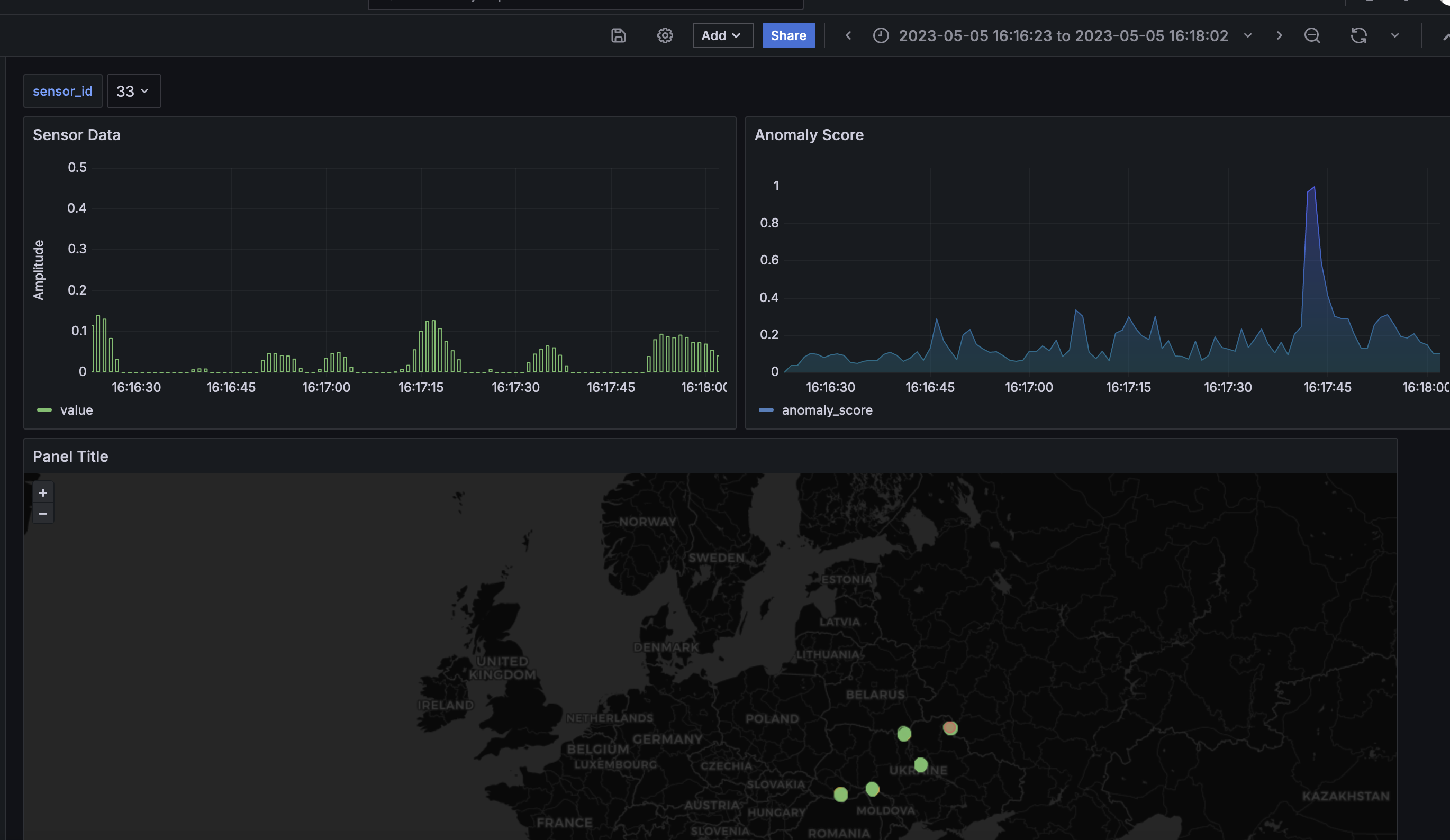The image size is (1450, 840).
Task: Open refresh interval dropdown chevron
Action: [x=1395, y=35]
